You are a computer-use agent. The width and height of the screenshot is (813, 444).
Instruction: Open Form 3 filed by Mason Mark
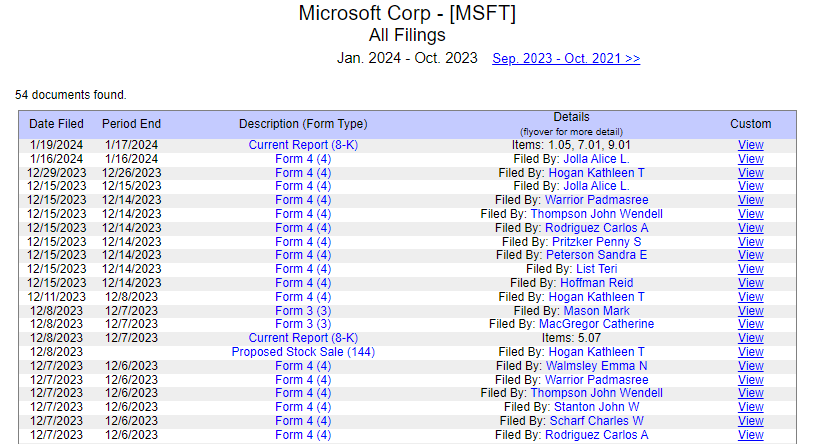(303, 311)
